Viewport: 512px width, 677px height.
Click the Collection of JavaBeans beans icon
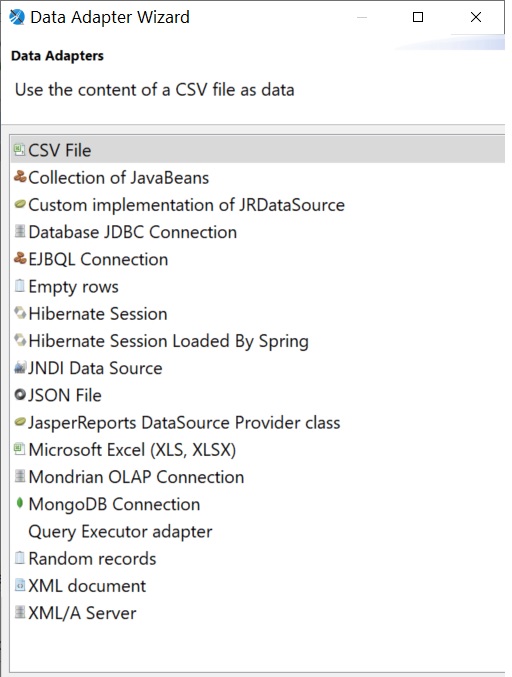(x=20, y=177)
